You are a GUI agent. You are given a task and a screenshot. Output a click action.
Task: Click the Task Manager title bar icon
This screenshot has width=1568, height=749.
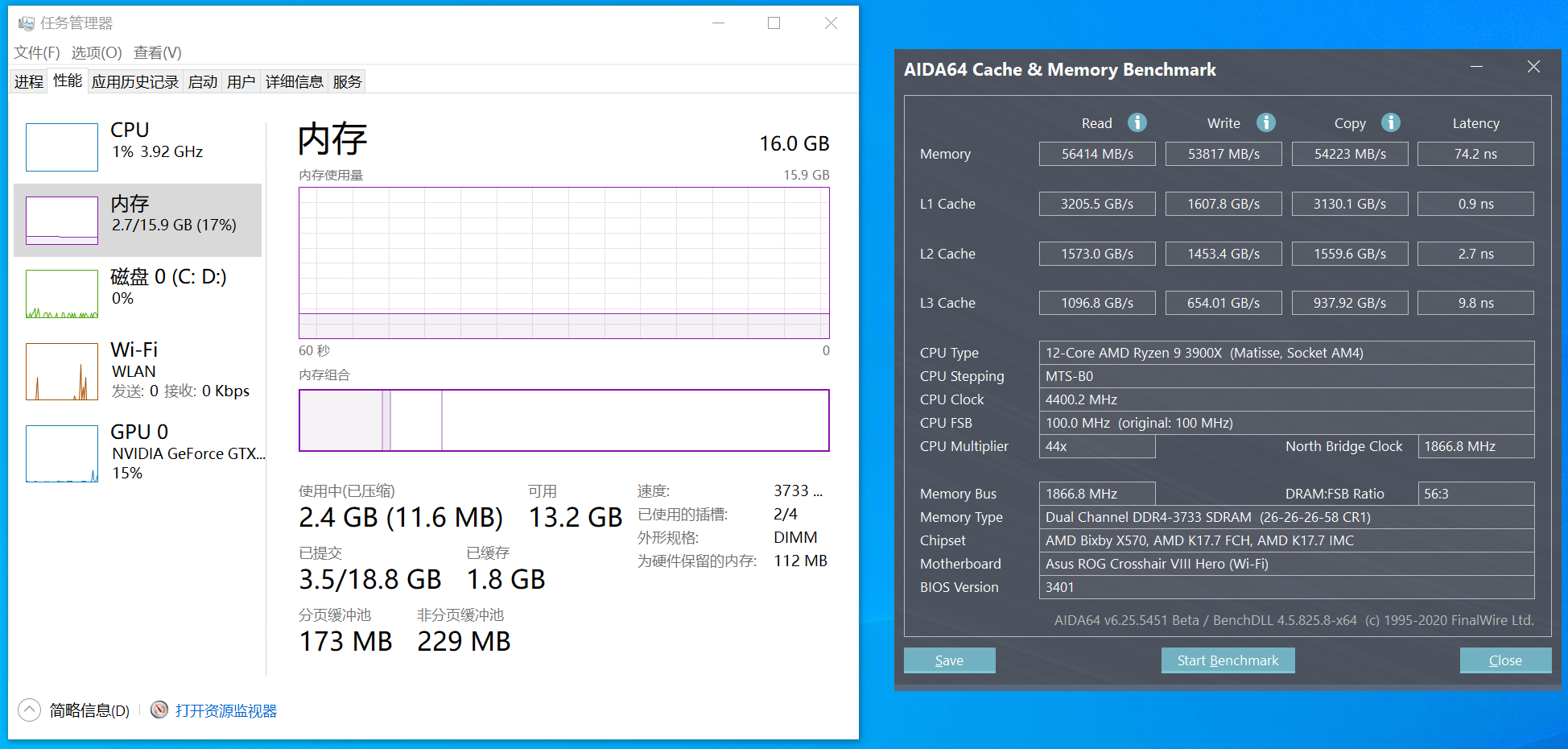pyautogui.click(x=27, y=23)
